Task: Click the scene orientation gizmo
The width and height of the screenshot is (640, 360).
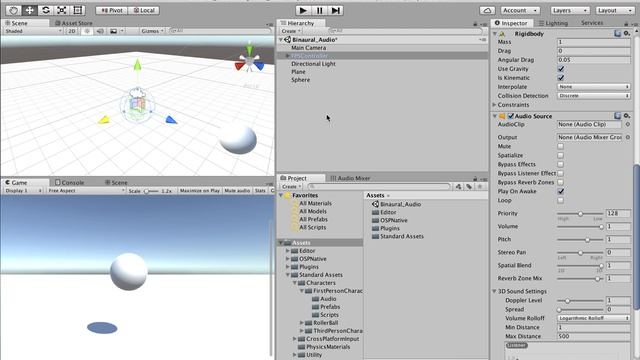Action: (x=249, y=61)
